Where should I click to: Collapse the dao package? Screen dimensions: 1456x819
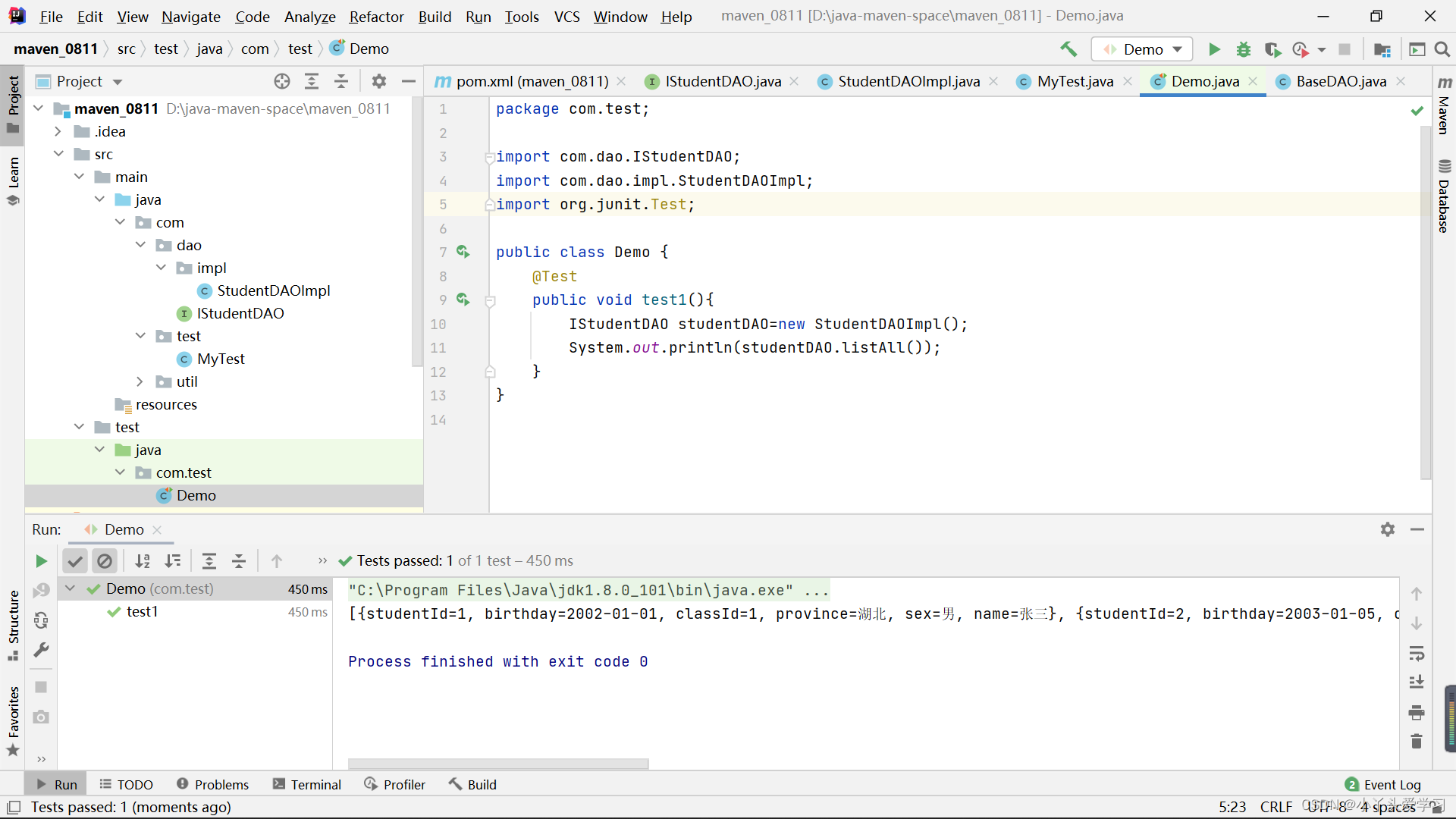(140, 245)
